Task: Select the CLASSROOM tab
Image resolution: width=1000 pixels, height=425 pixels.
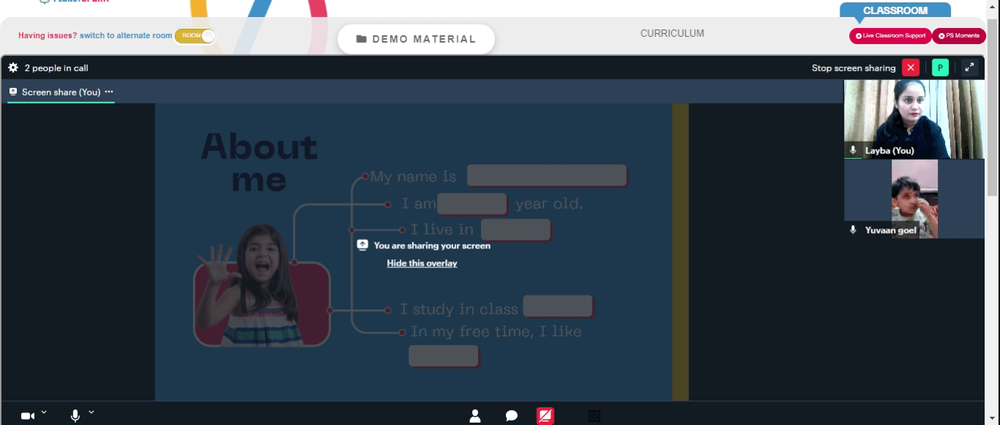Action: tap(895, 10)
